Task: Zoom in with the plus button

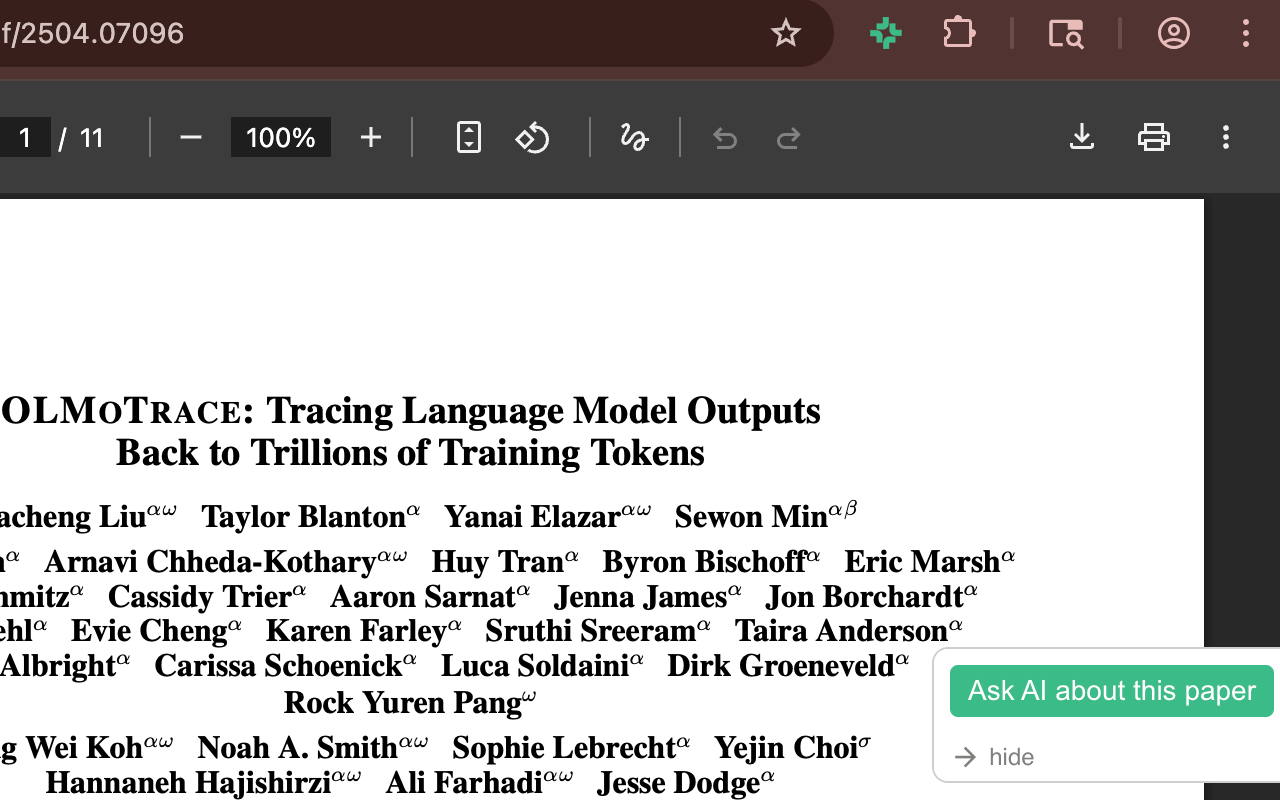Action: [x=370, y=137]
